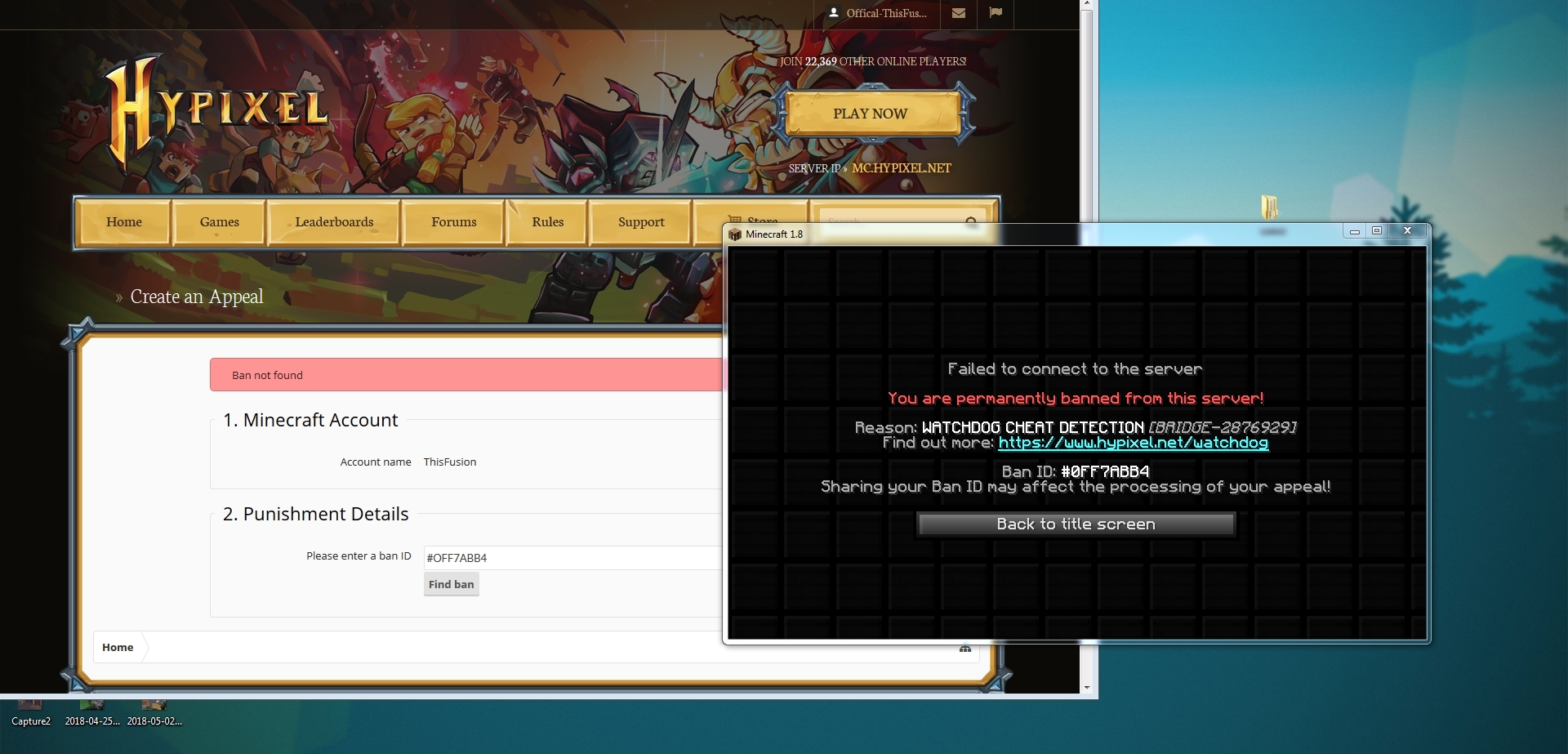This screenshot has width=1568, height=754.
Task: Copy the MC.HYPIXEL.NET server IP link
Action: click(902, 168)
